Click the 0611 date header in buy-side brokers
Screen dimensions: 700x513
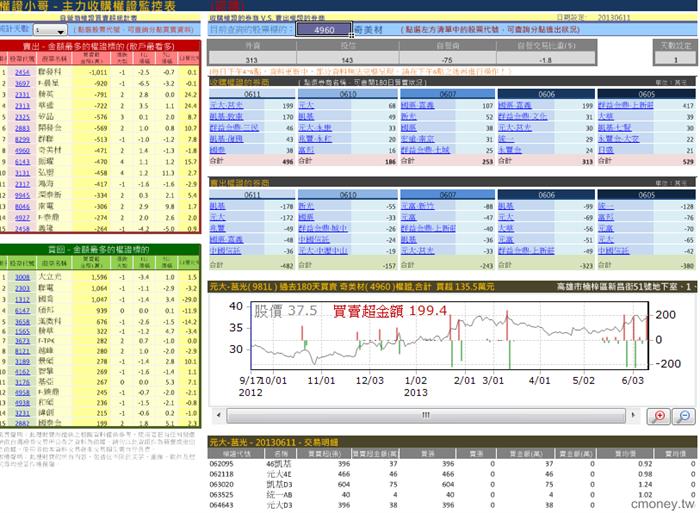[252, 94]
